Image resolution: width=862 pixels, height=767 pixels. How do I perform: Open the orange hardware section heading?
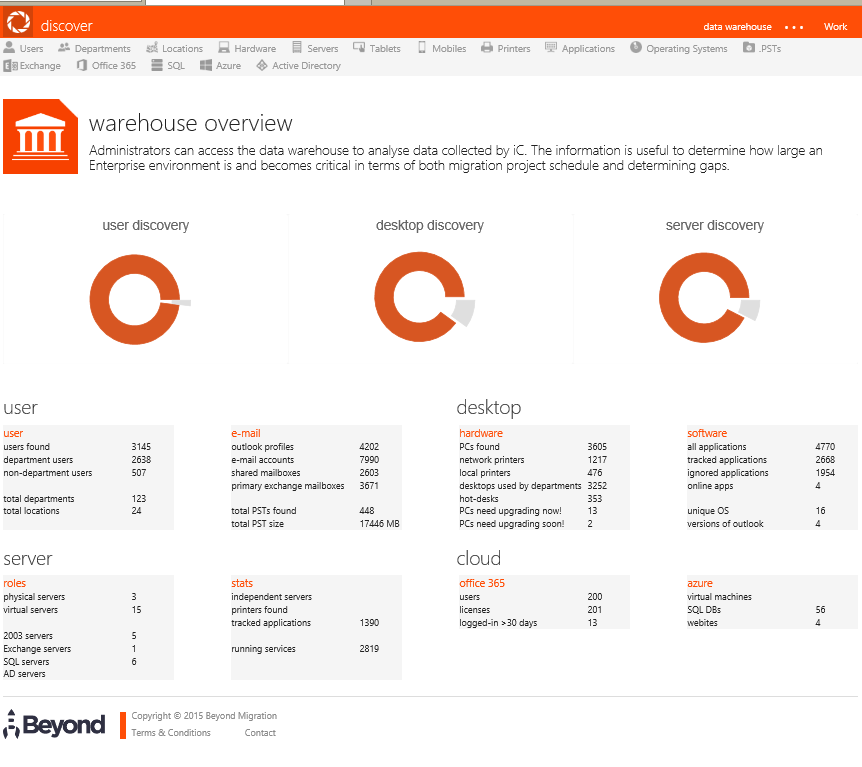481,433
